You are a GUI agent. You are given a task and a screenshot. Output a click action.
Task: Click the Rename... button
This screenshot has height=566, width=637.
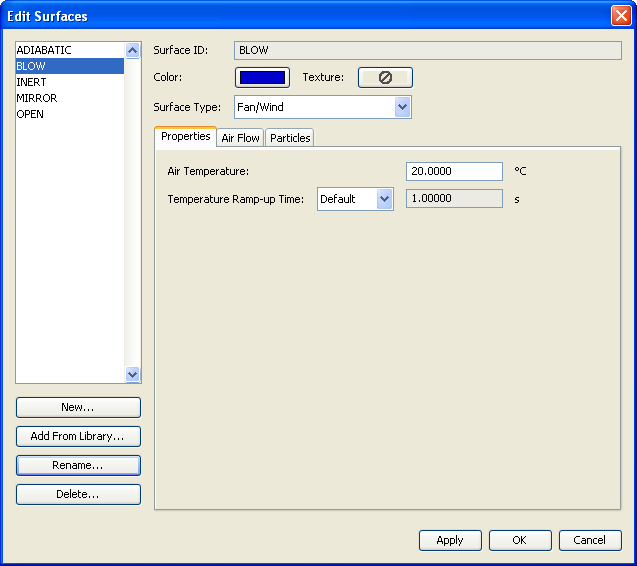(x=78, y=465)
